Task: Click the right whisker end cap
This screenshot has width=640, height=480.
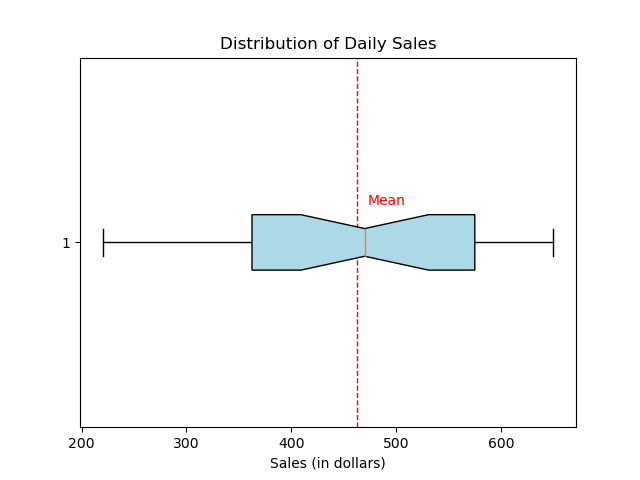Action: pyautogui.click(x=553, y=242)
